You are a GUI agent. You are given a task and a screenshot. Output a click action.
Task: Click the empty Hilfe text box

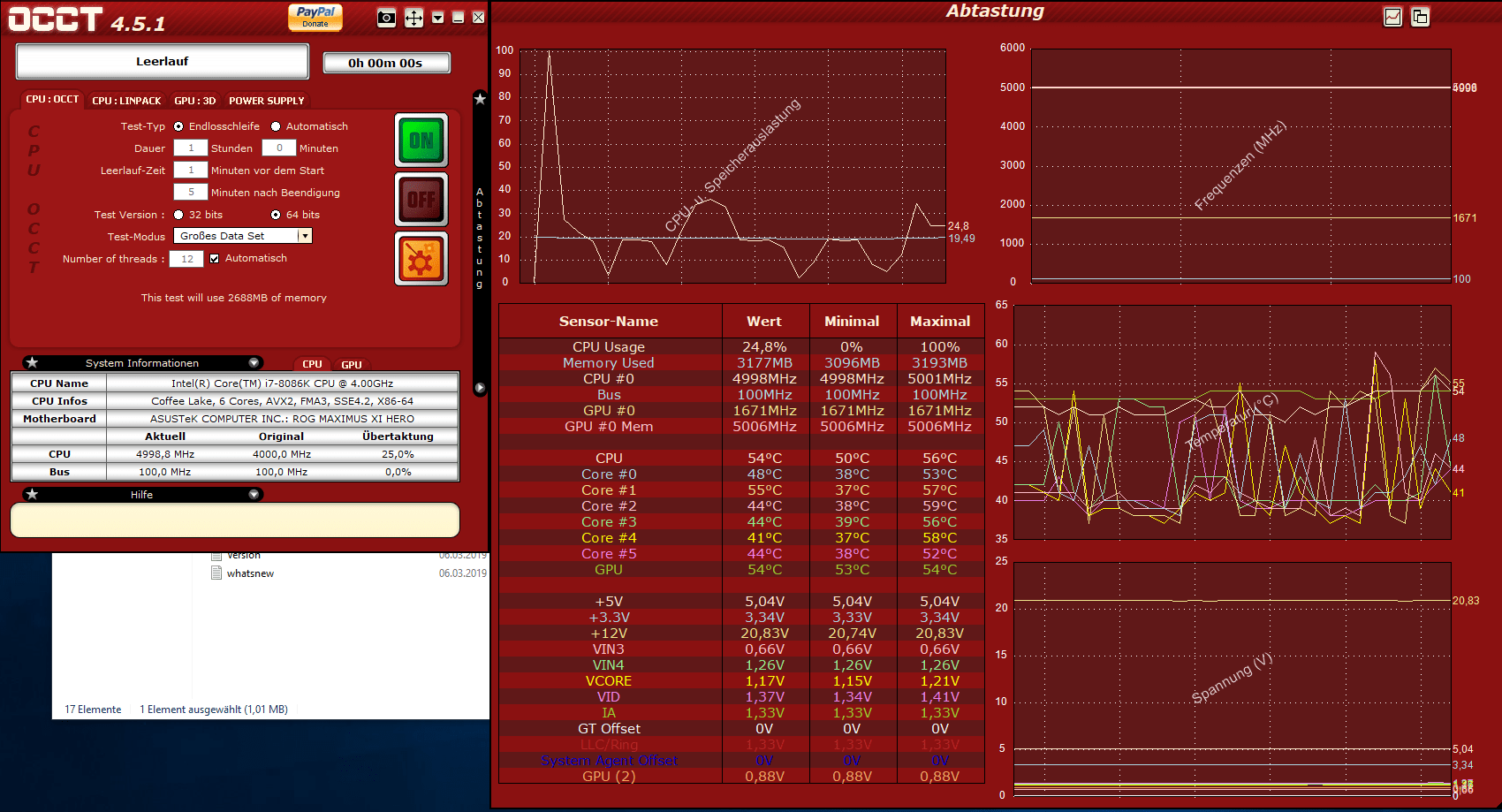pyautogui.click(x=235, y=520)
